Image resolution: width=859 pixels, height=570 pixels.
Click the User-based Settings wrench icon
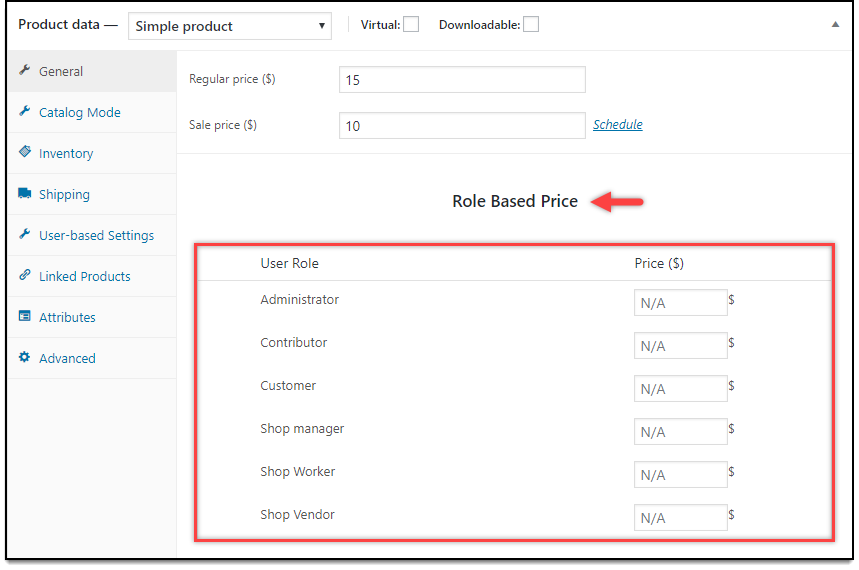(24, 234)
